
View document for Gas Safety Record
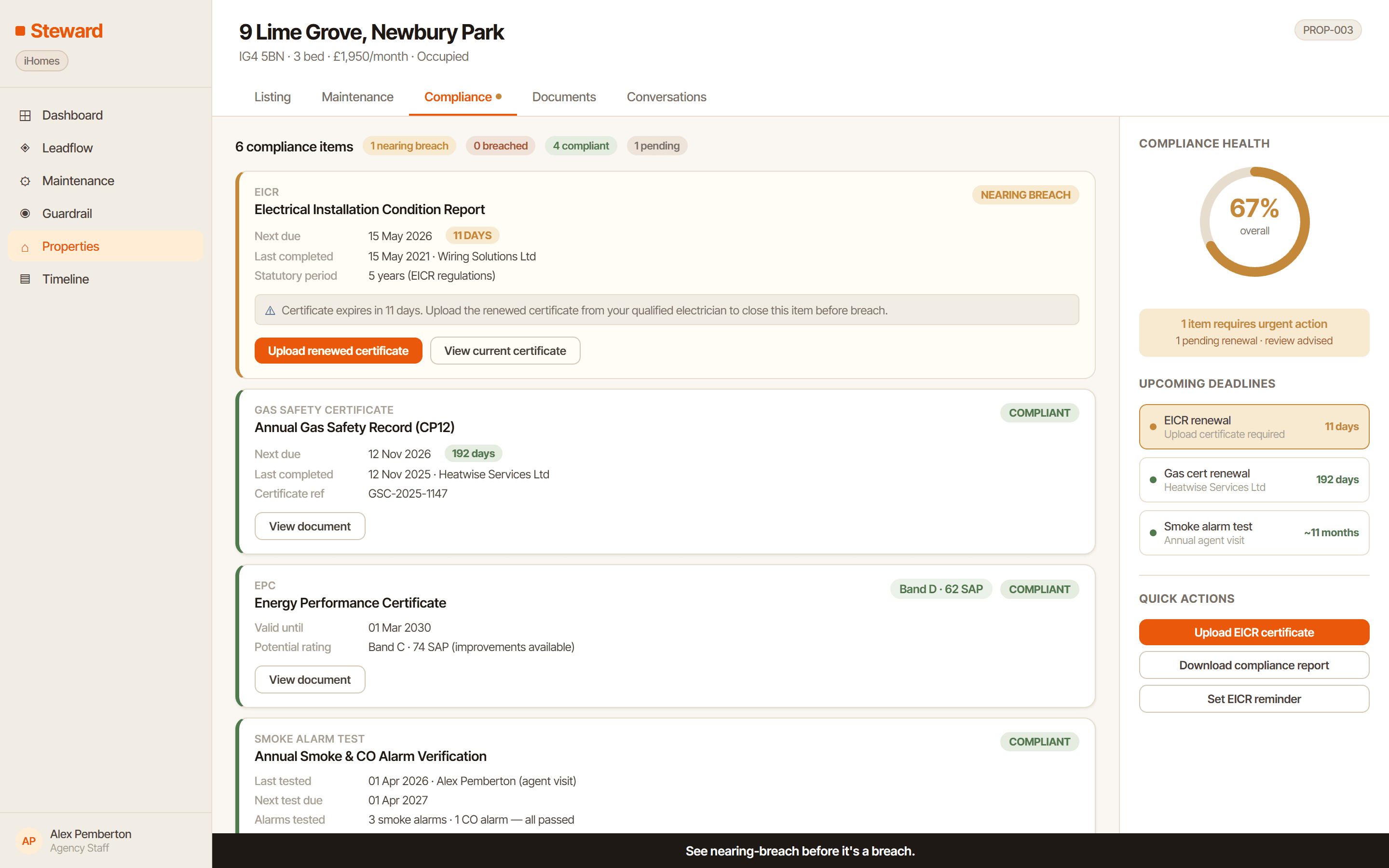(x=310, y=527)
